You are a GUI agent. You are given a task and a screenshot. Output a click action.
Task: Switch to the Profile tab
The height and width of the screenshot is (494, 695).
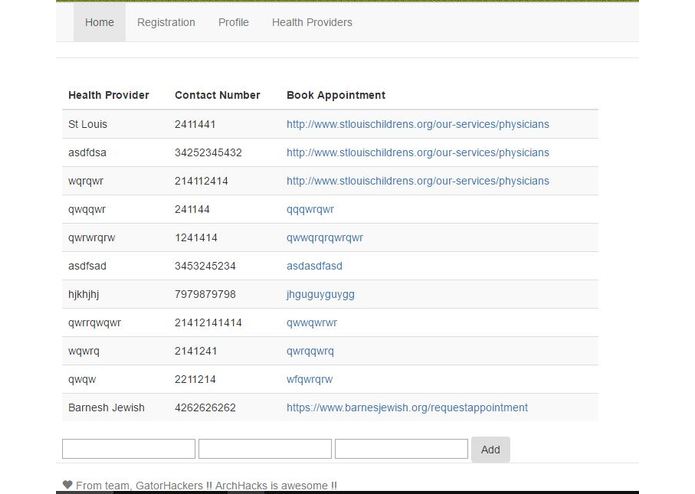tap(234, 22)
